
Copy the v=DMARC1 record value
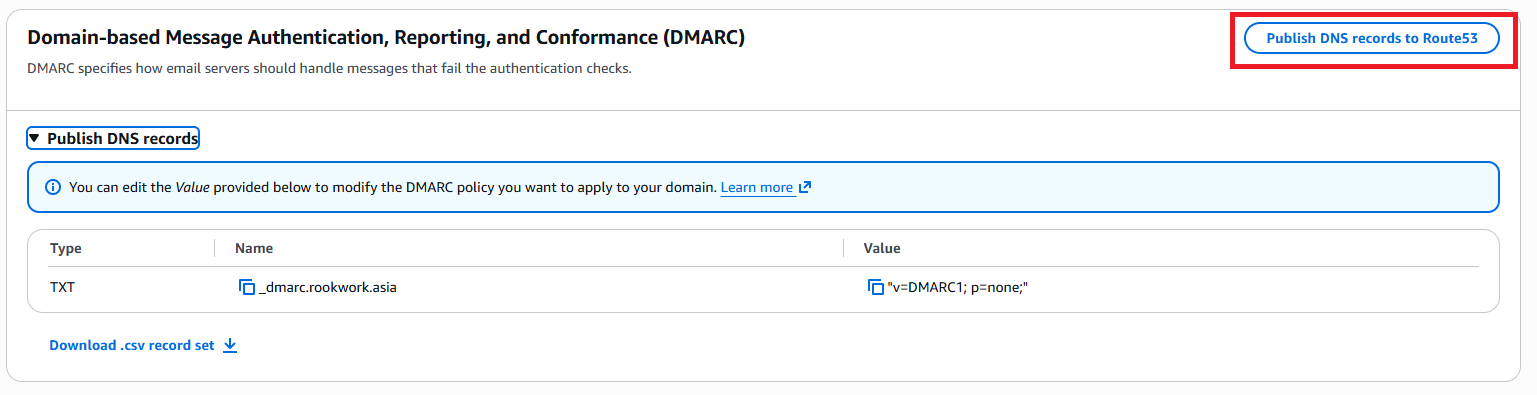[x=876, y=288]
